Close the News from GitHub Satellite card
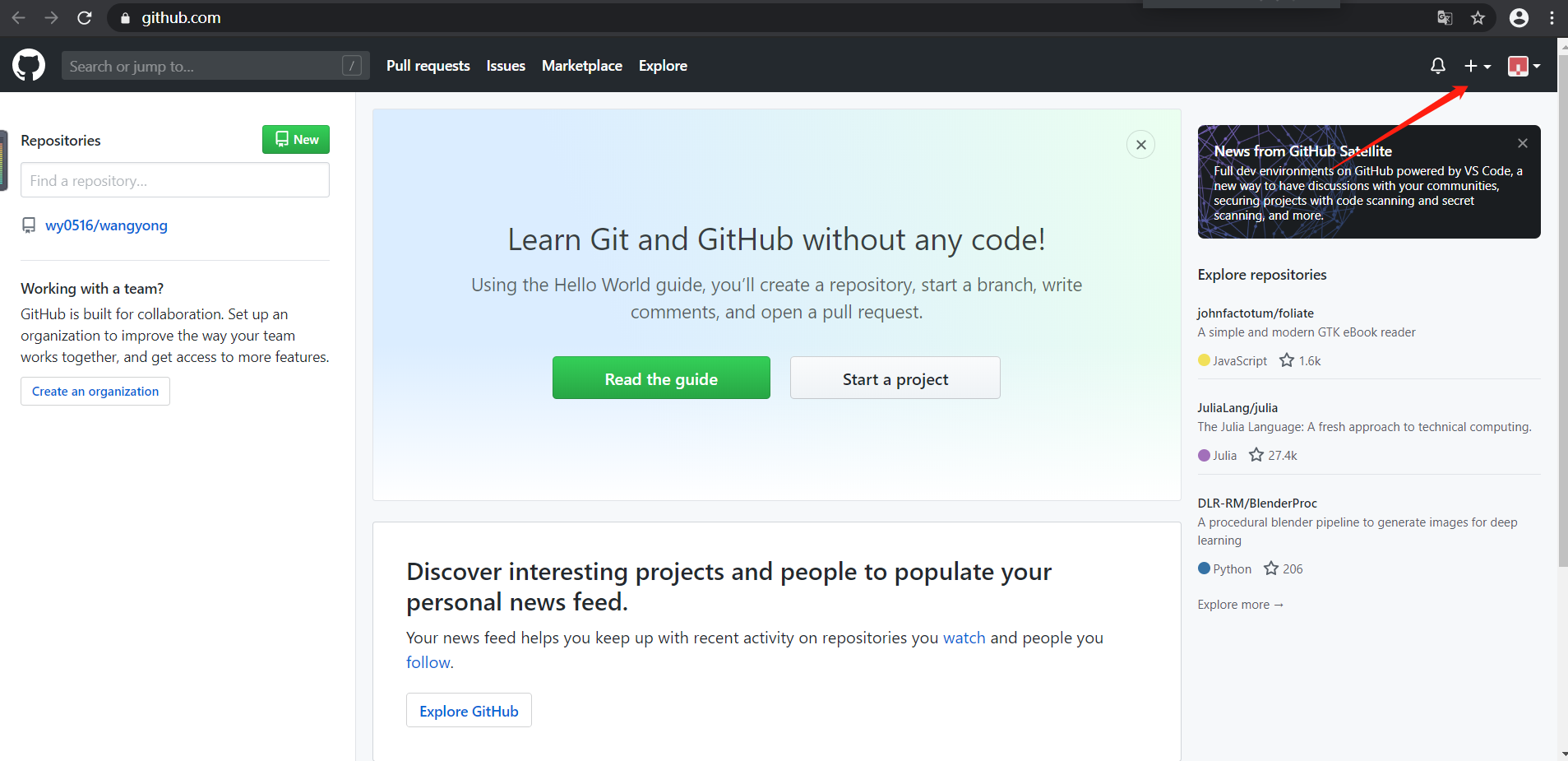This screenshot has width=1568, height=761. (x=1523, y=143)
